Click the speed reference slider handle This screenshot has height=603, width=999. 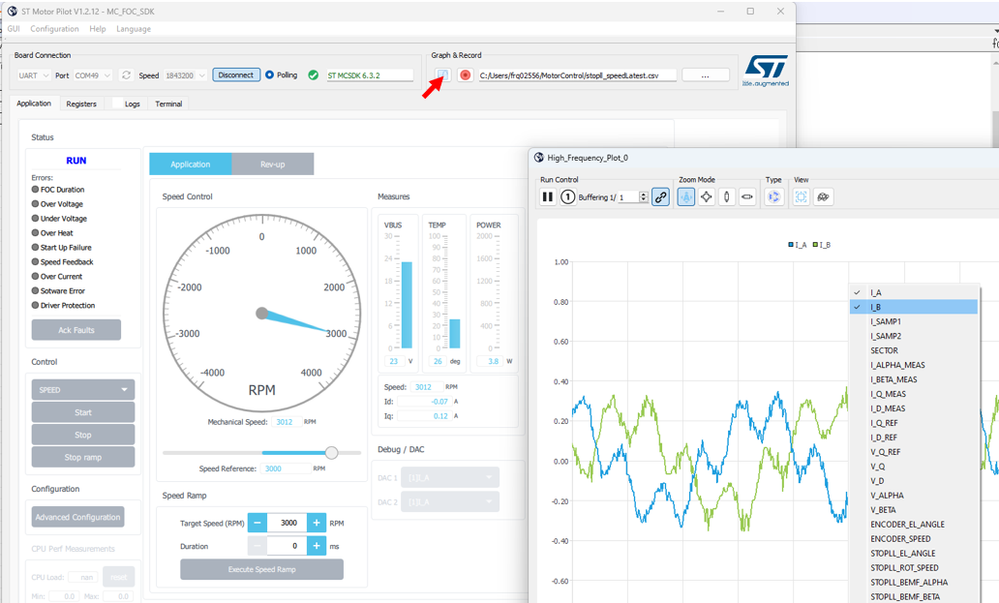[331, 453]
